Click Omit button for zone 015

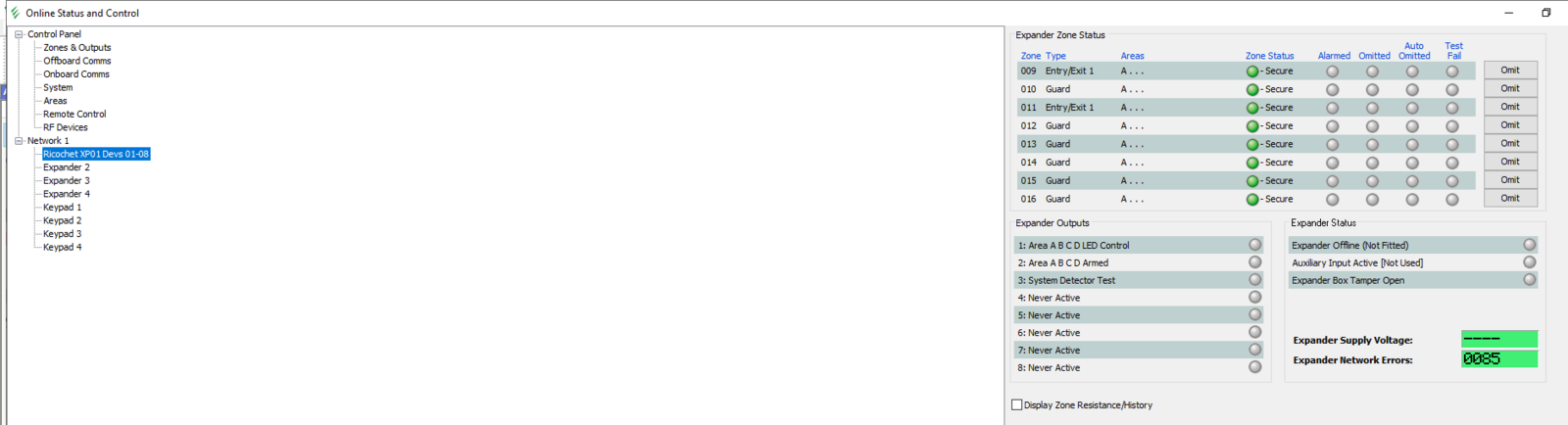click(1510, 180)
